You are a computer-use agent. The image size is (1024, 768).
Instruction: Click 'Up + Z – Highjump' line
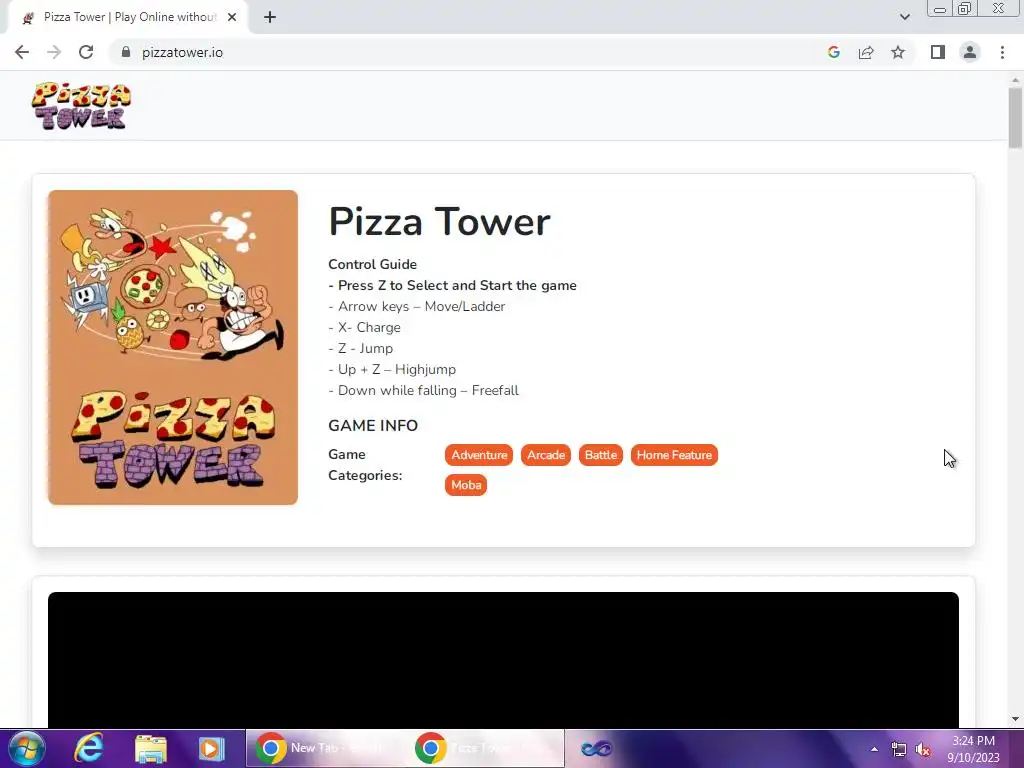(x=392, y=369)
